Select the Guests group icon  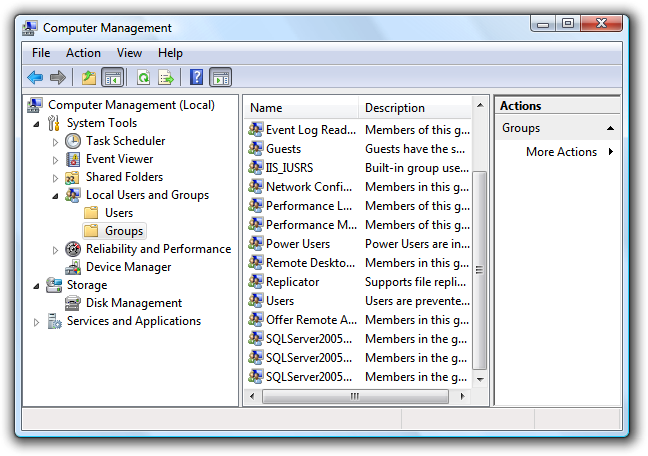coord(256,148)
